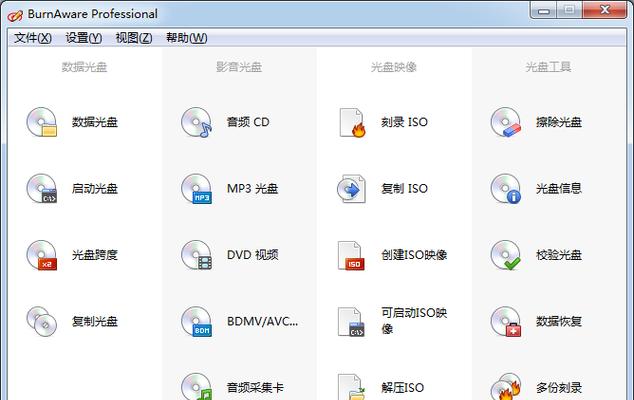Click the 多份刻录 label text
634x400 pixels.
pyautogui.click(x=559, y=388)
